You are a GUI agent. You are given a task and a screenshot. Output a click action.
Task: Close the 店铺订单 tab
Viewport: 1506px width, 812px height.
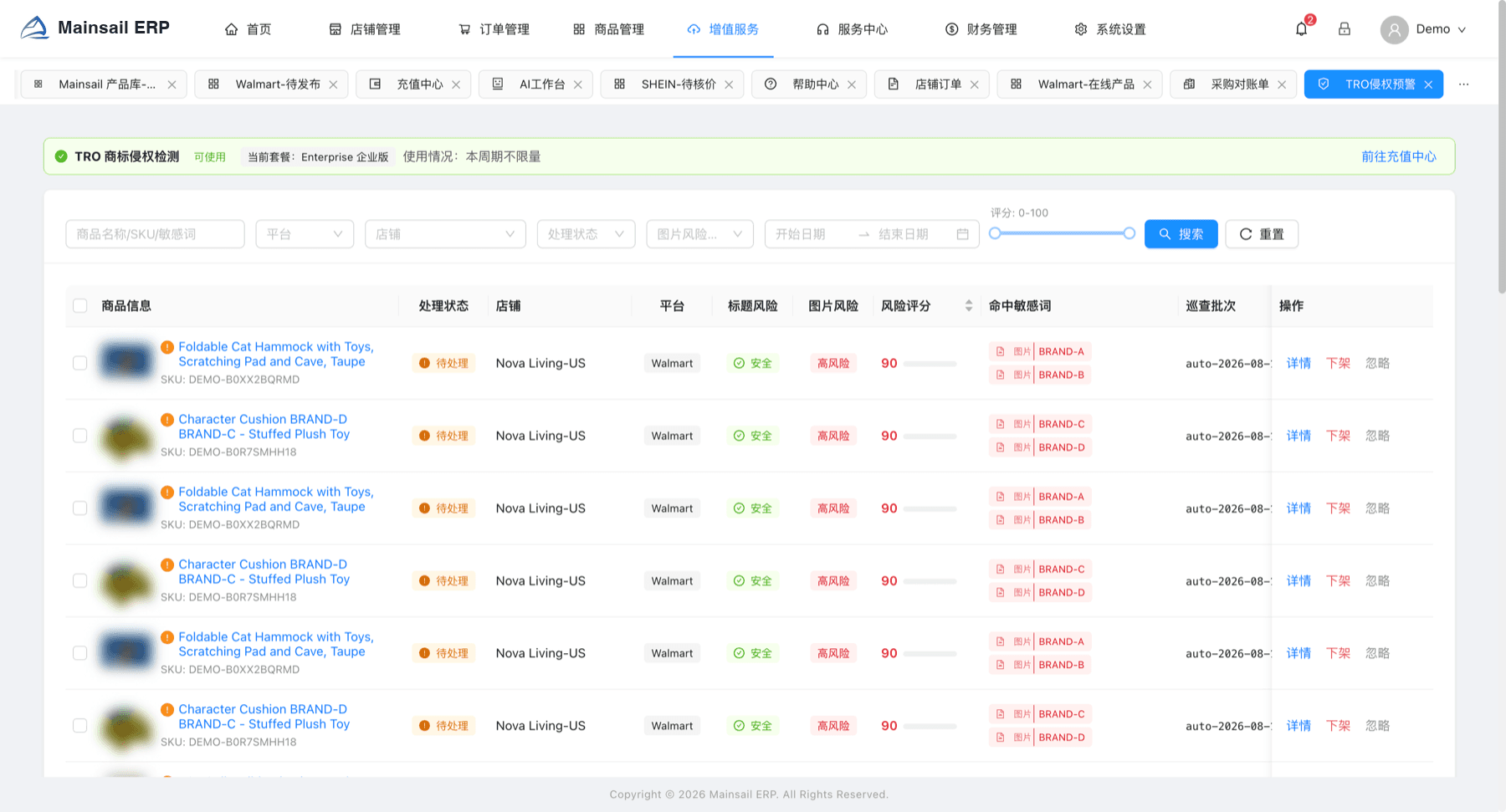pyautogui.click(x=975, y=84)
